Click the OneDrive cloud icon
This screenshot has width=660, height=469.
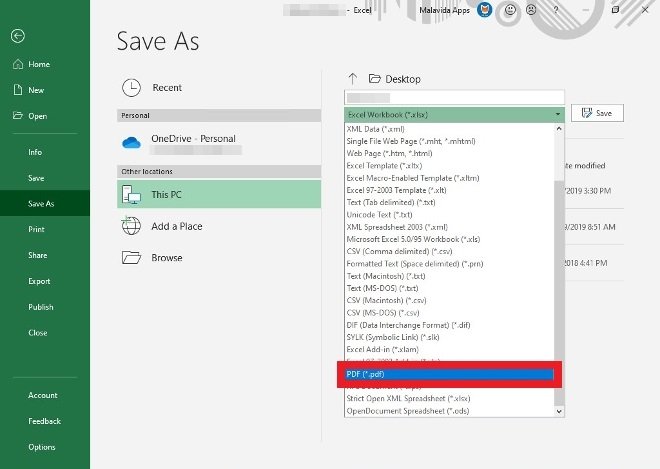131,143
